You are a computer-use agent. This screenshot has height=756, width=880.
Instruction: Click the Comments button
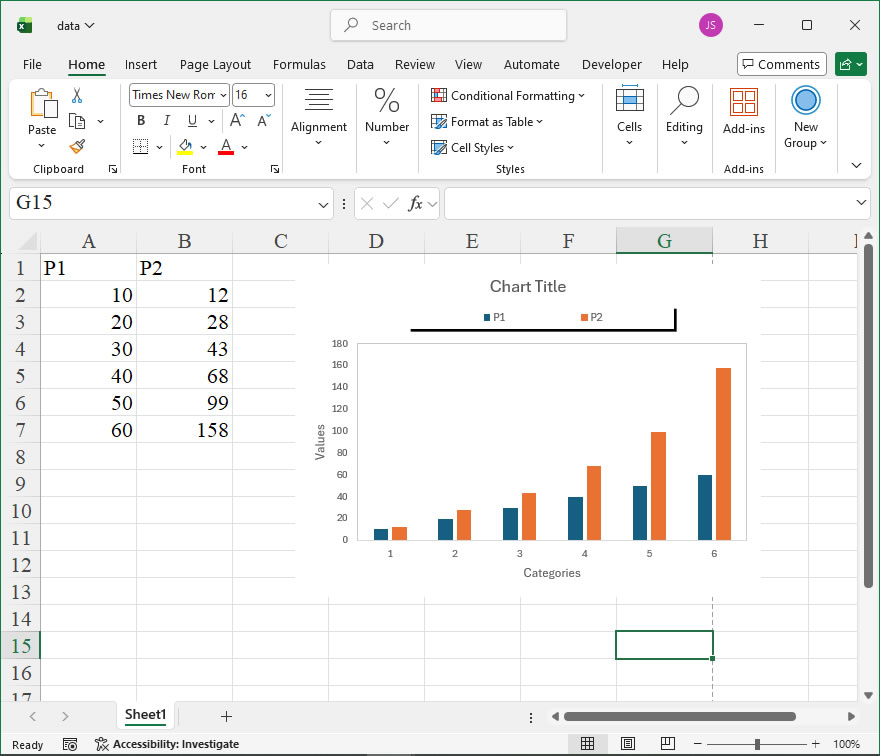[781, 65]
